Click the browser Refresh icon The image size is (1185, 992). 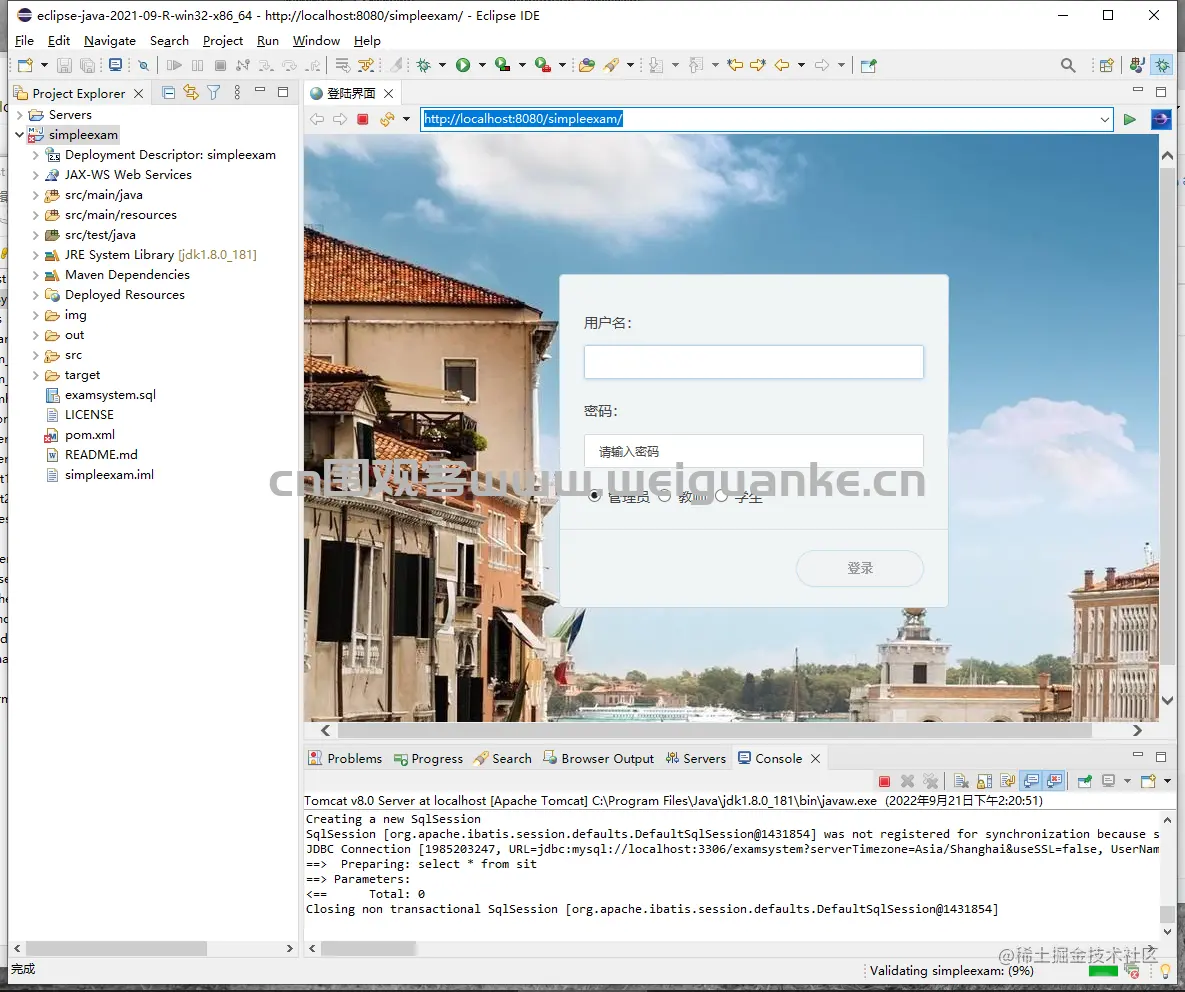(x=387, y=119)
